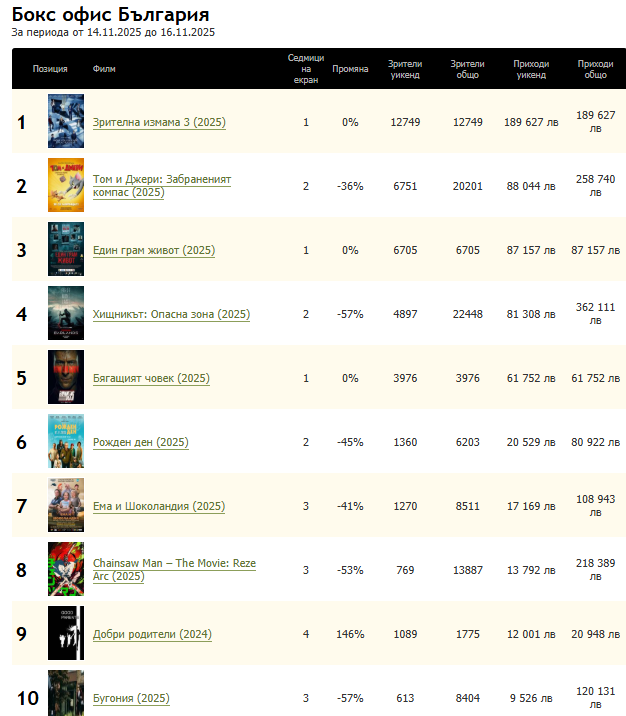Viewport: 626px width, 716px height.
Task: Open the Бугония poster thumbnail
Action: click(66, 694)
